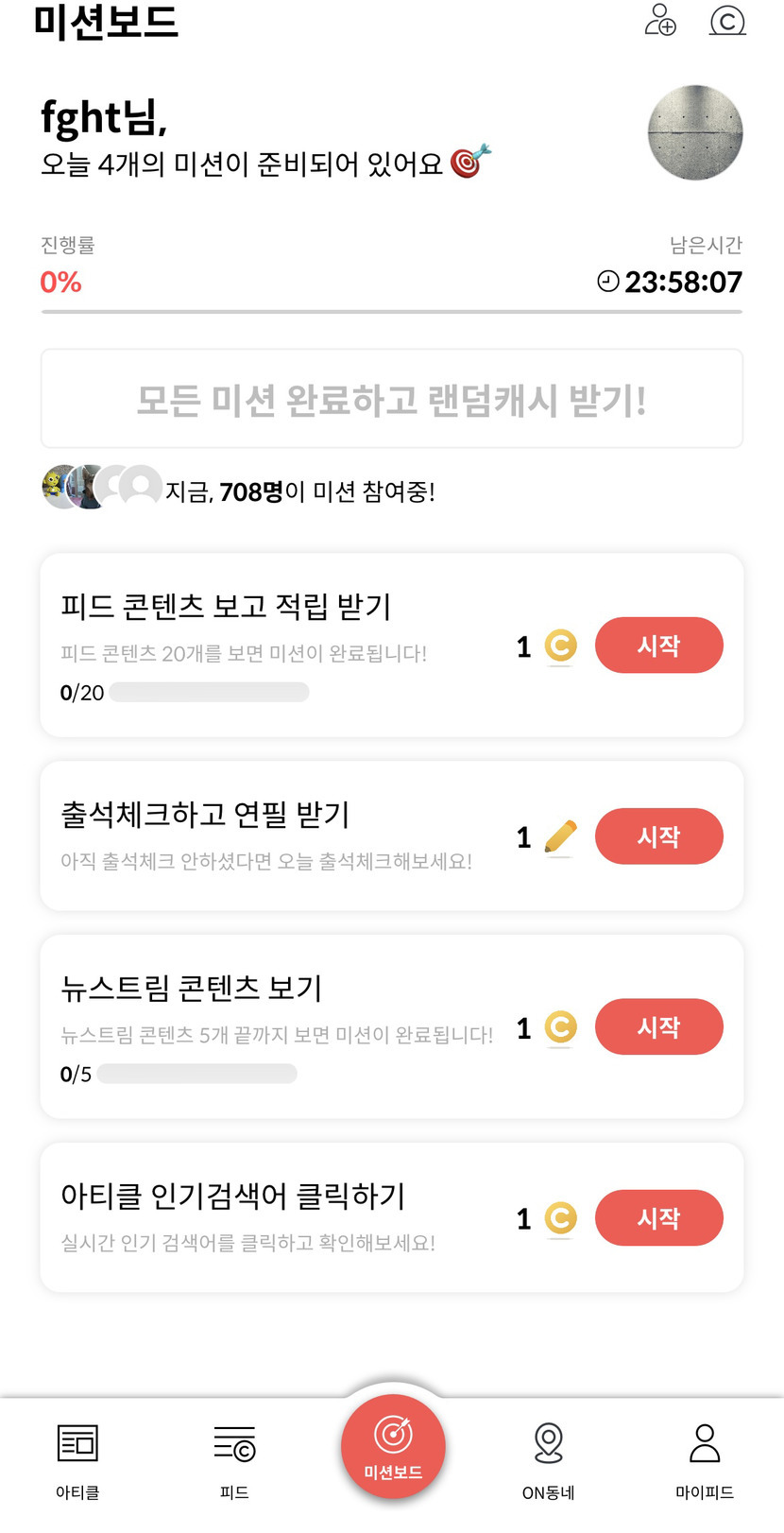Tap the add friend icon at top
The image size is (784, 1533).
click(660, 20)
